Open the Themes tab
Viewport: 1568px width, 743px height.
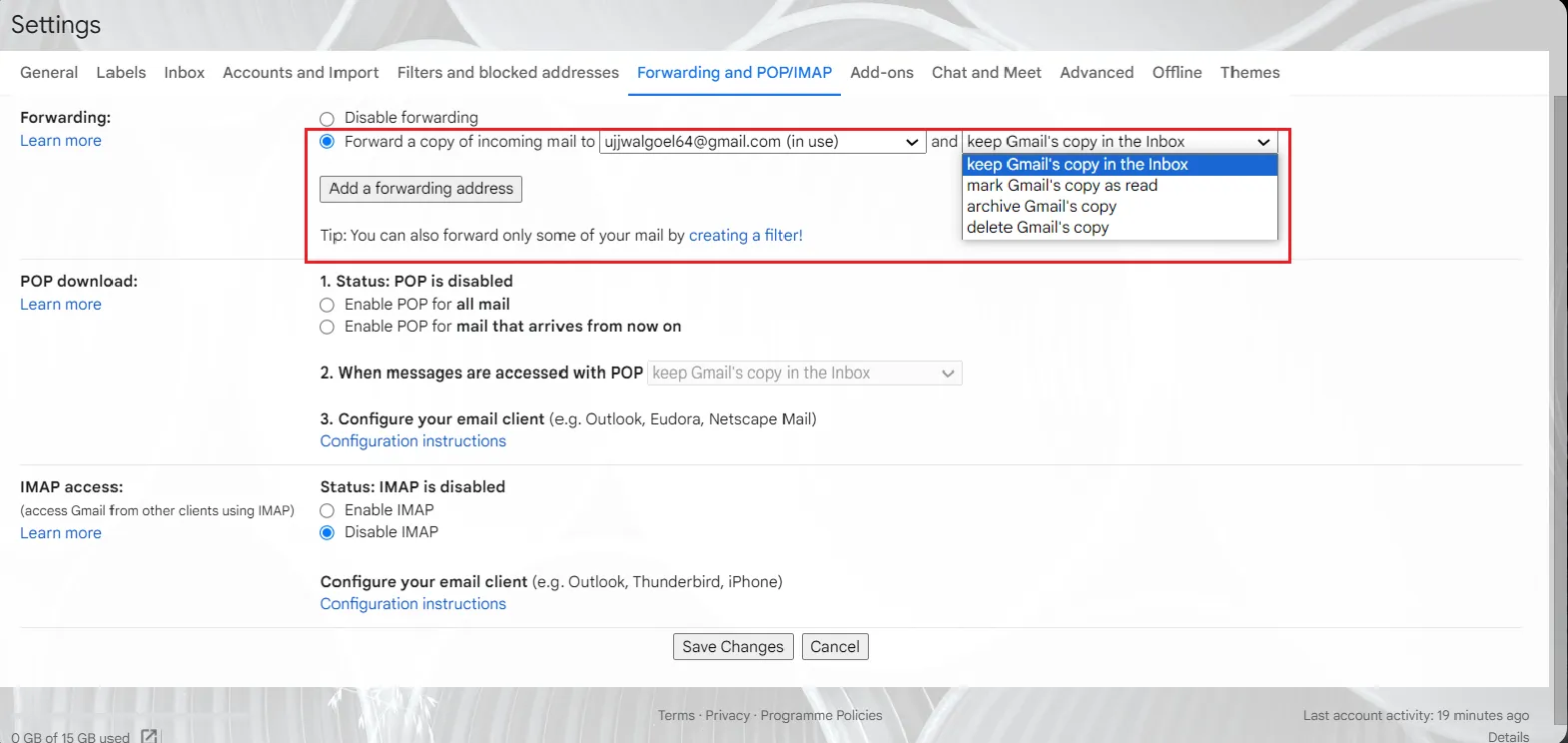[x=1249, y=73]
